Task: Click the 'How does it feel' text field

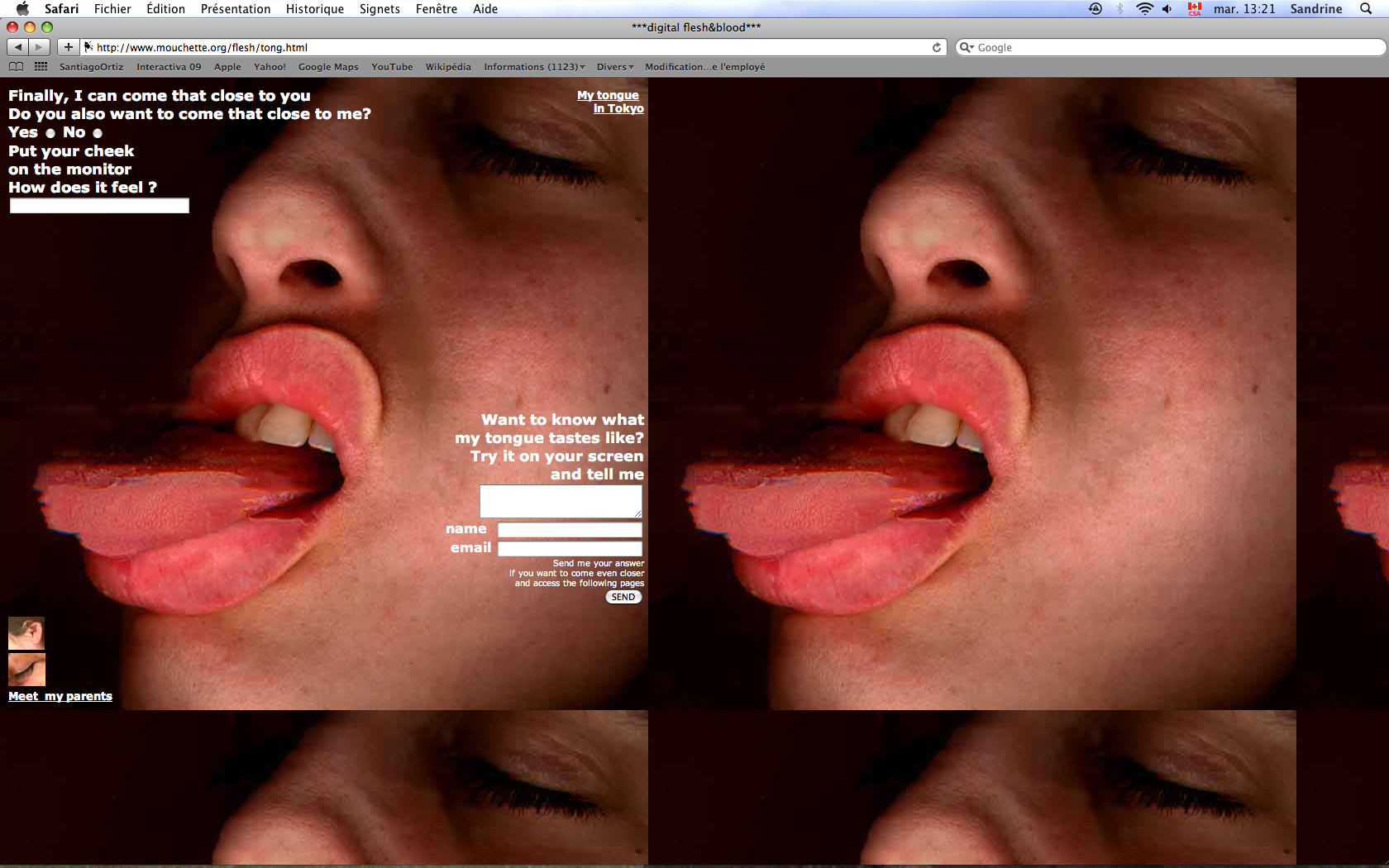Action: point(99,206)
